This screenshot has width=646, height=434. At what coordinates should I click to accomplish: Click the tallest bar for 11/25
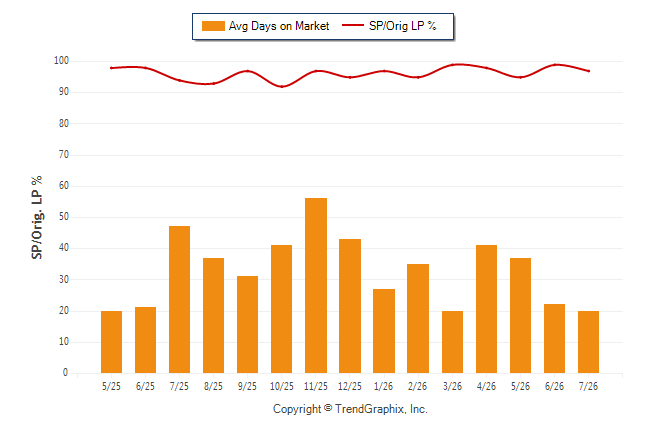click(x=316, y=286)
